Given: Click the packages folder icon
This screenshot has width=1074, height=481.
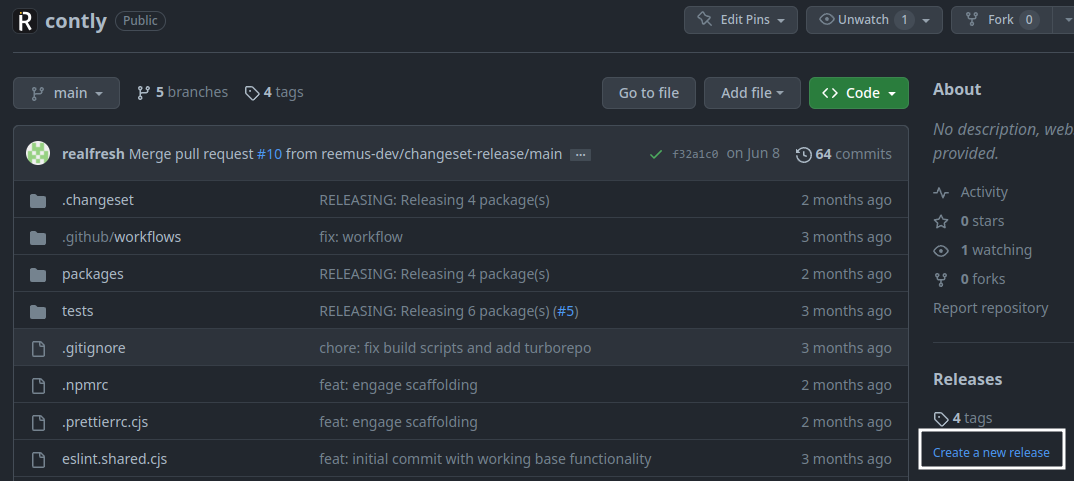Looking at the screenshot, I should [38, 274].
